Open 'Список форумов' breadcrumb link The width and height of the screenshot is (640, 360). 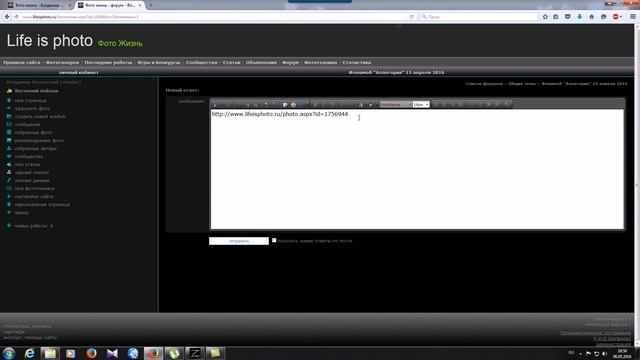coord(484,84)
